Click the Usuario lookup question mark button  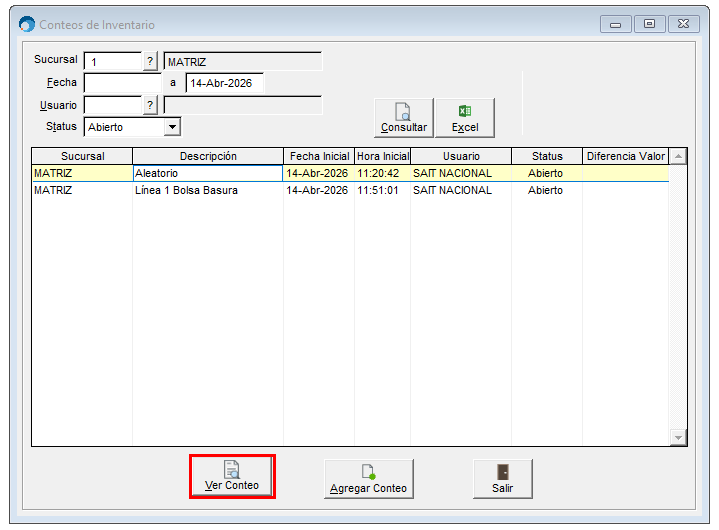pyautogui.click(x=151, y=105)
